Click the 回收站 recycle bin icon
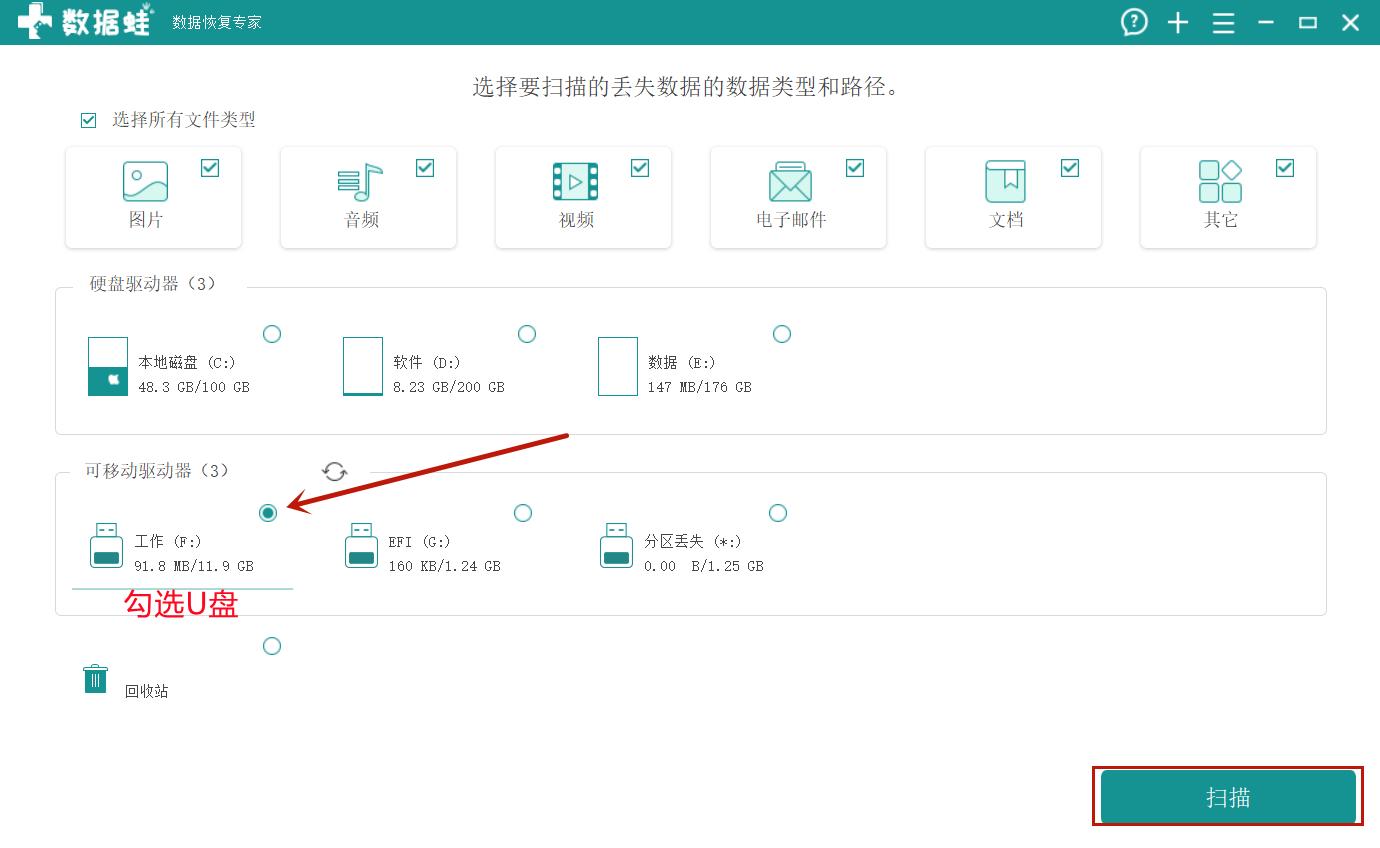The height and width of the screenshot is (848, 1380). tap(95, 679)
